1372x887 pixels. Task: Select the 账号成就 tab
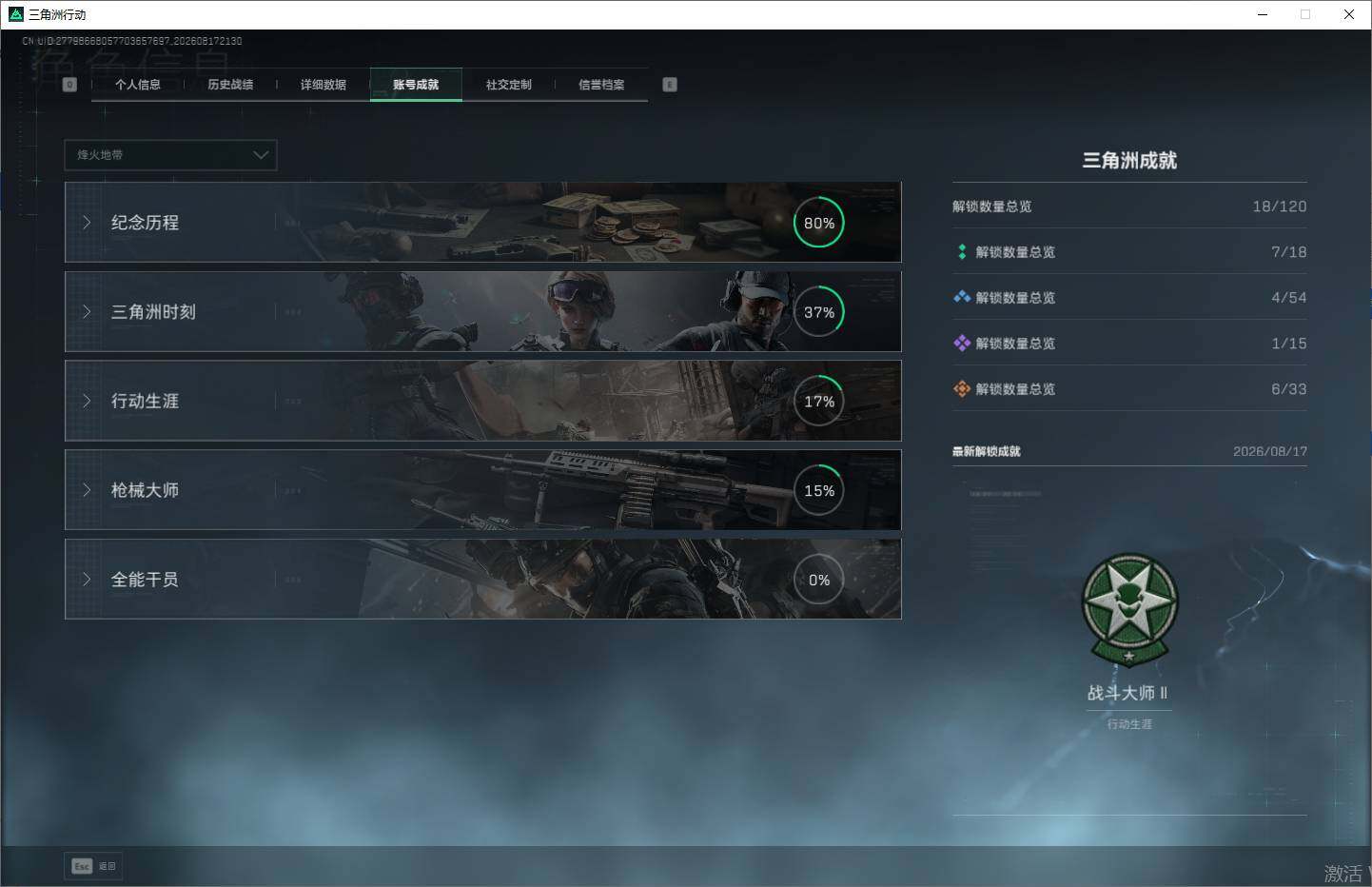[x=416, y=85]
